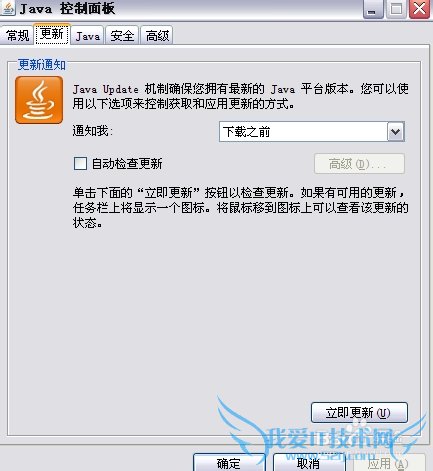The image size is (433, 471).
Task: Open the 下载之前 combo box
Action: [312, 132]
